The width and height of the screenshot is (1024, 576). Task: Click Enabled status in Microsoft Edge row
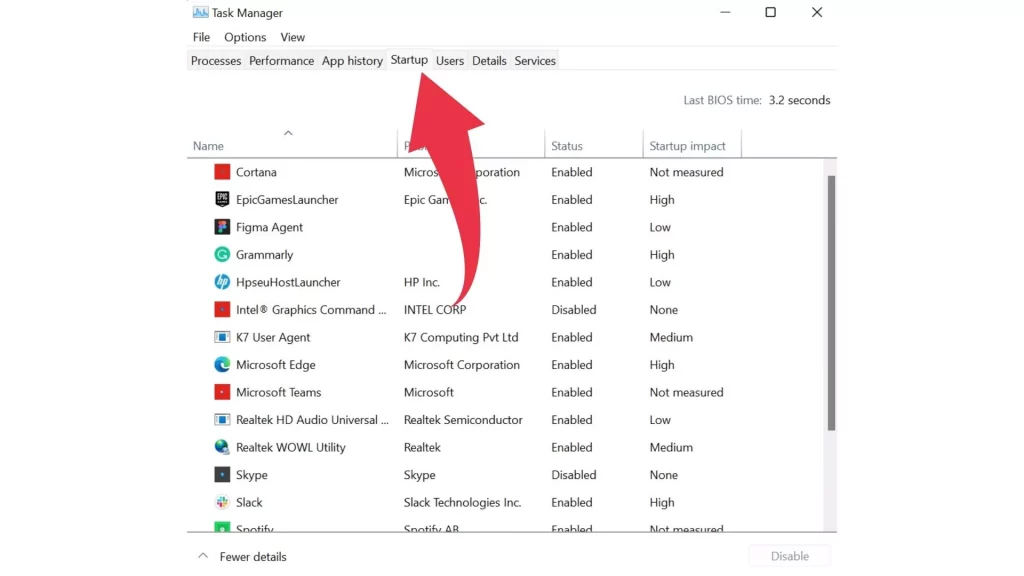571,364
